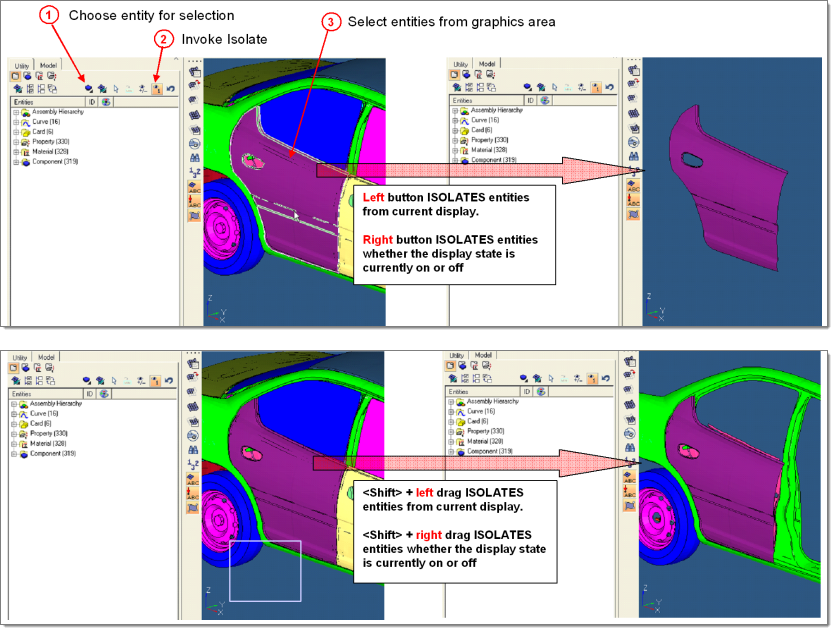
Task: Toggle the ID button in the Entities header
Action: (x=92, y=102)
